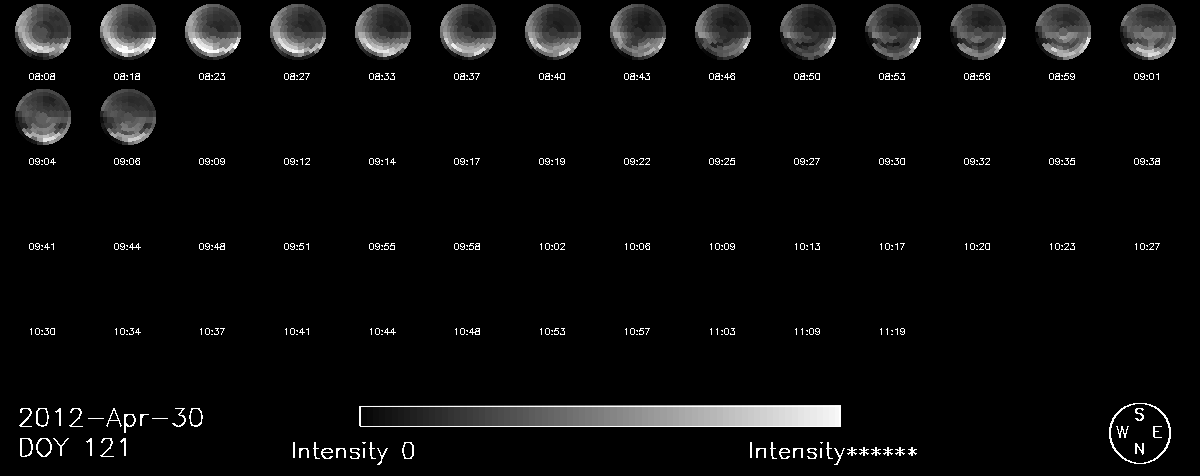This screenshot has height=476, width=1200.
Task: Select the 10:57 timestamp
Action: tap(637, 331)
